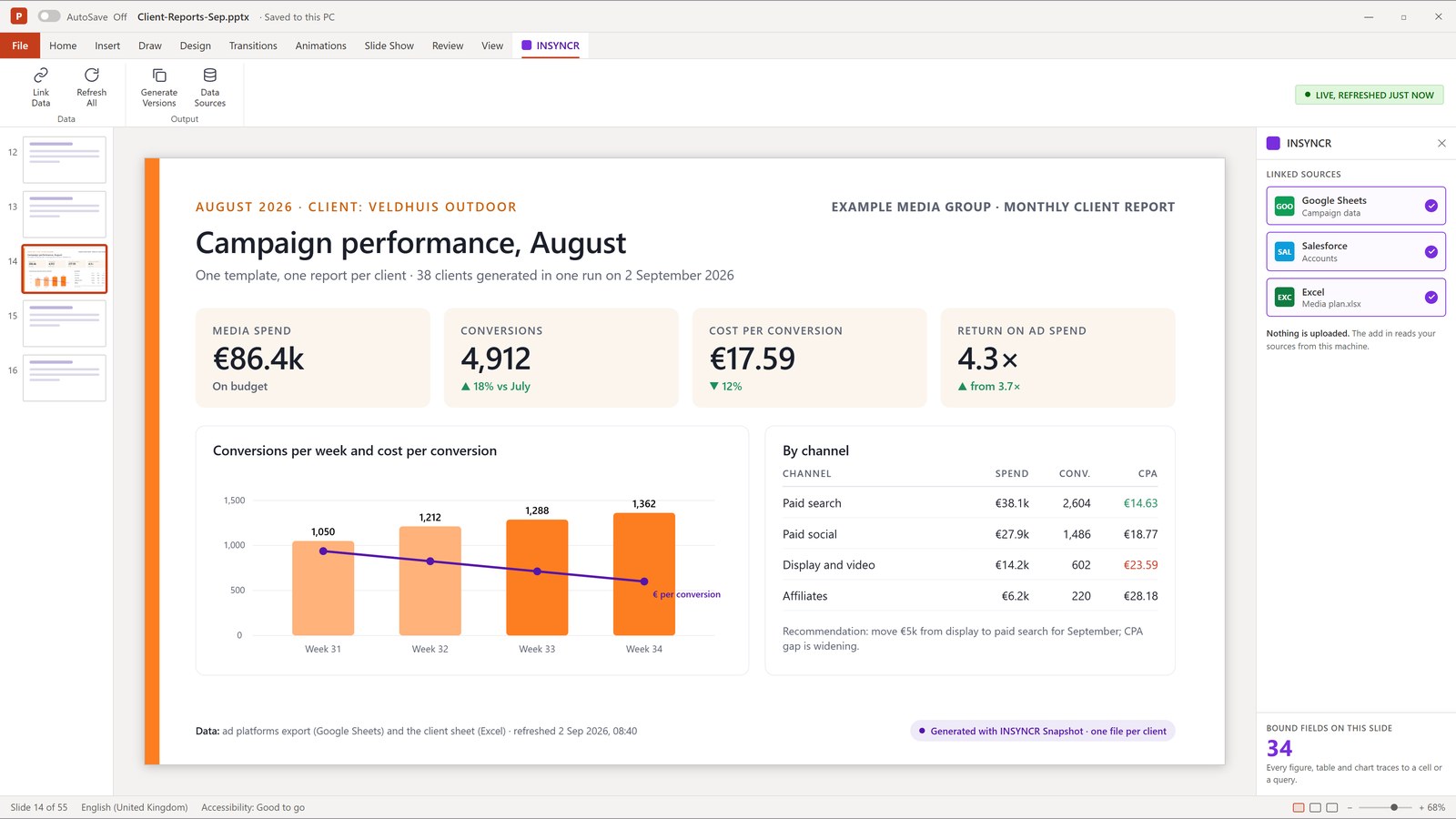The image size is (1456, 819).
Task: Select slide 14 thumbnail
Action: 64,268
